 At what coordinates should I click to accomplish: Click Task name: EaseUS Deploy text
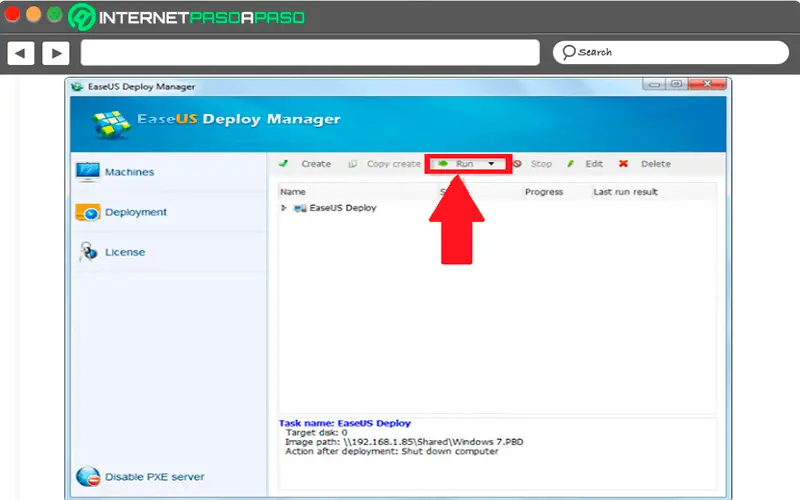tap(344, 423)
